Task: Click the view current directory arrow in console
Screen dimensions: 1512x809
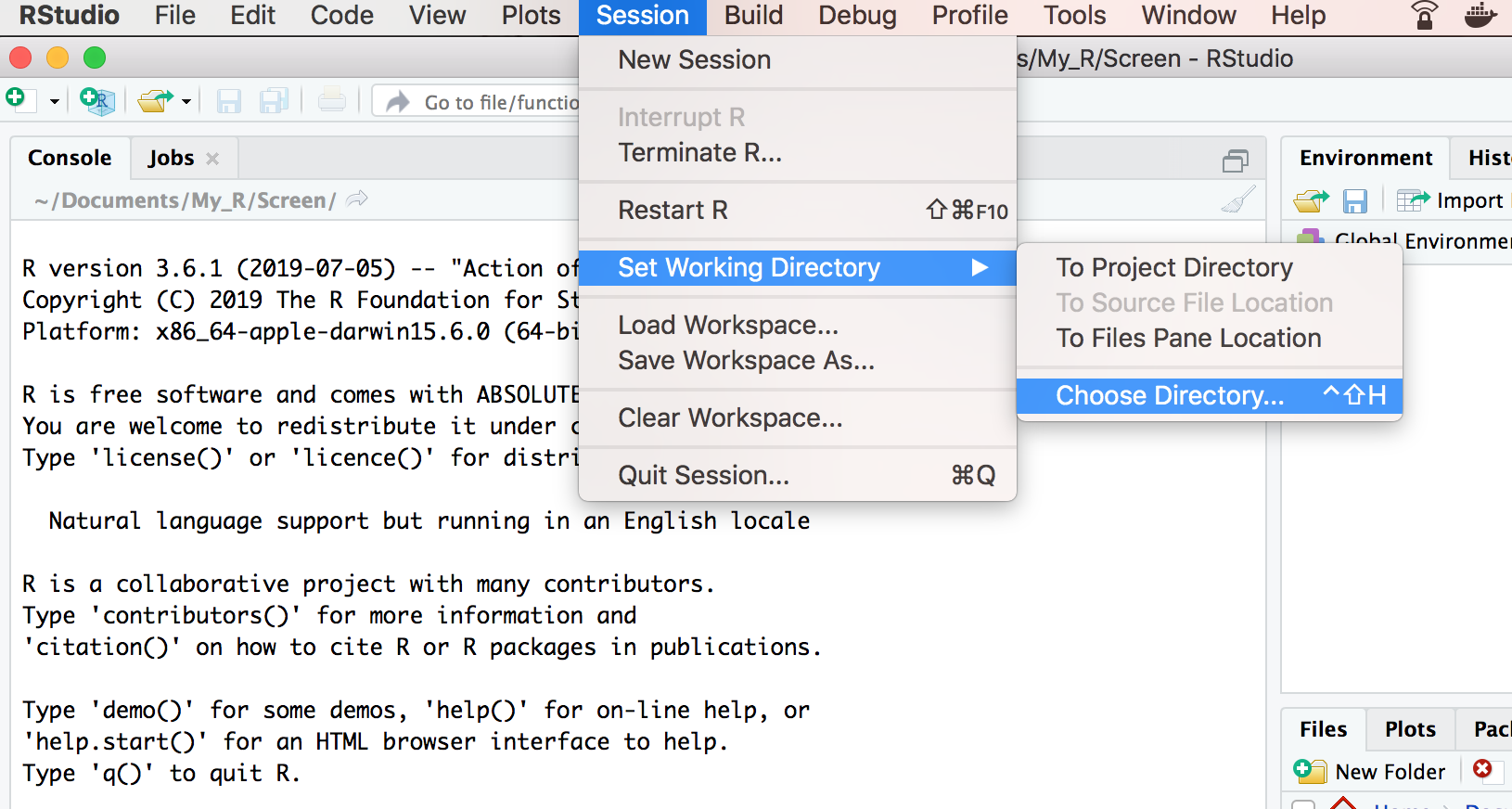Action: point(357,199)
